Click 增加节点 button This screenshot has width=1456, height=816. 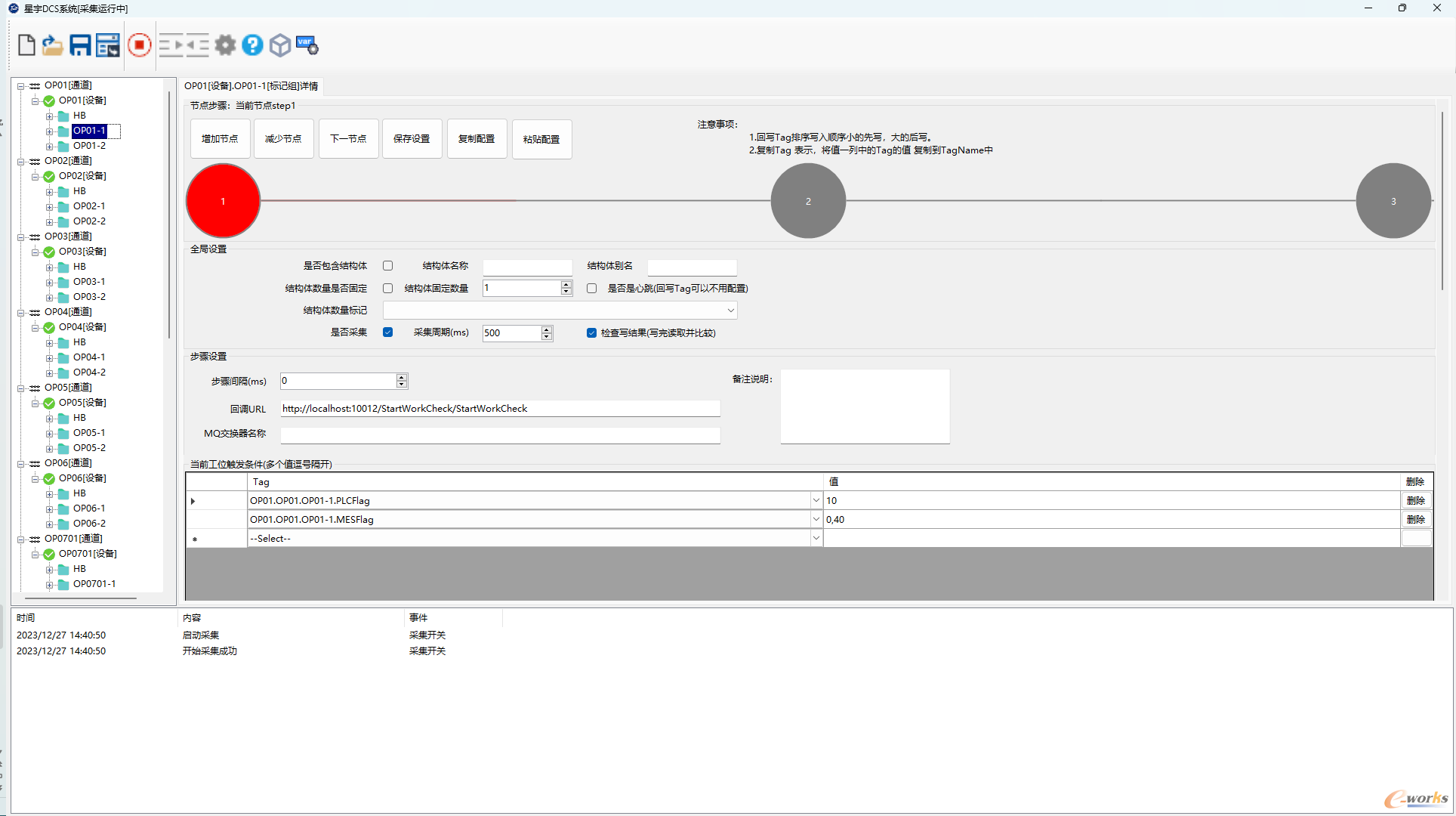tap(220, 139)
